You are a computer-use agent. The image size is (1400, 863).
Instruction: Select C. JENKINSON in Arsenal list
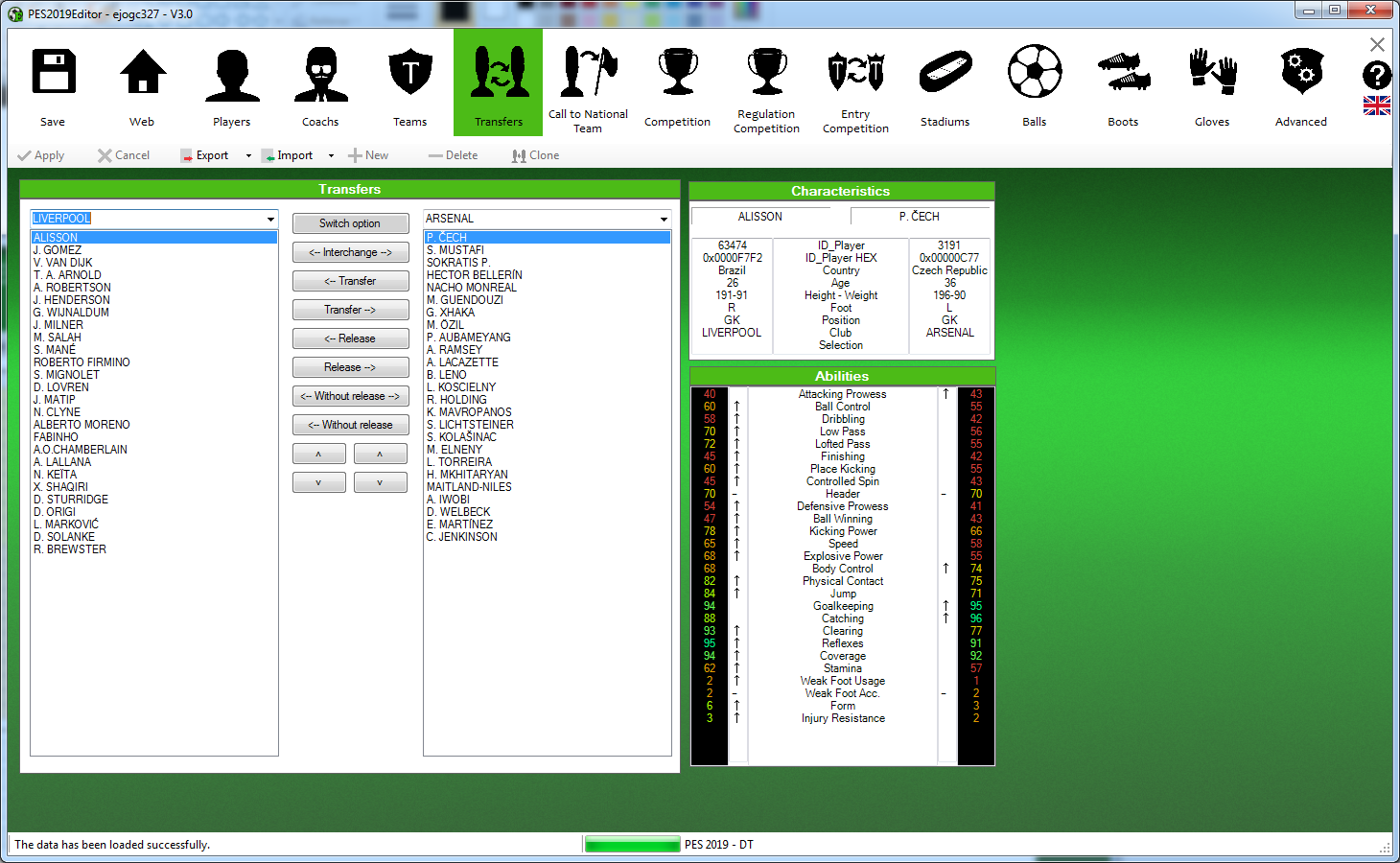[x=547, y=537]
